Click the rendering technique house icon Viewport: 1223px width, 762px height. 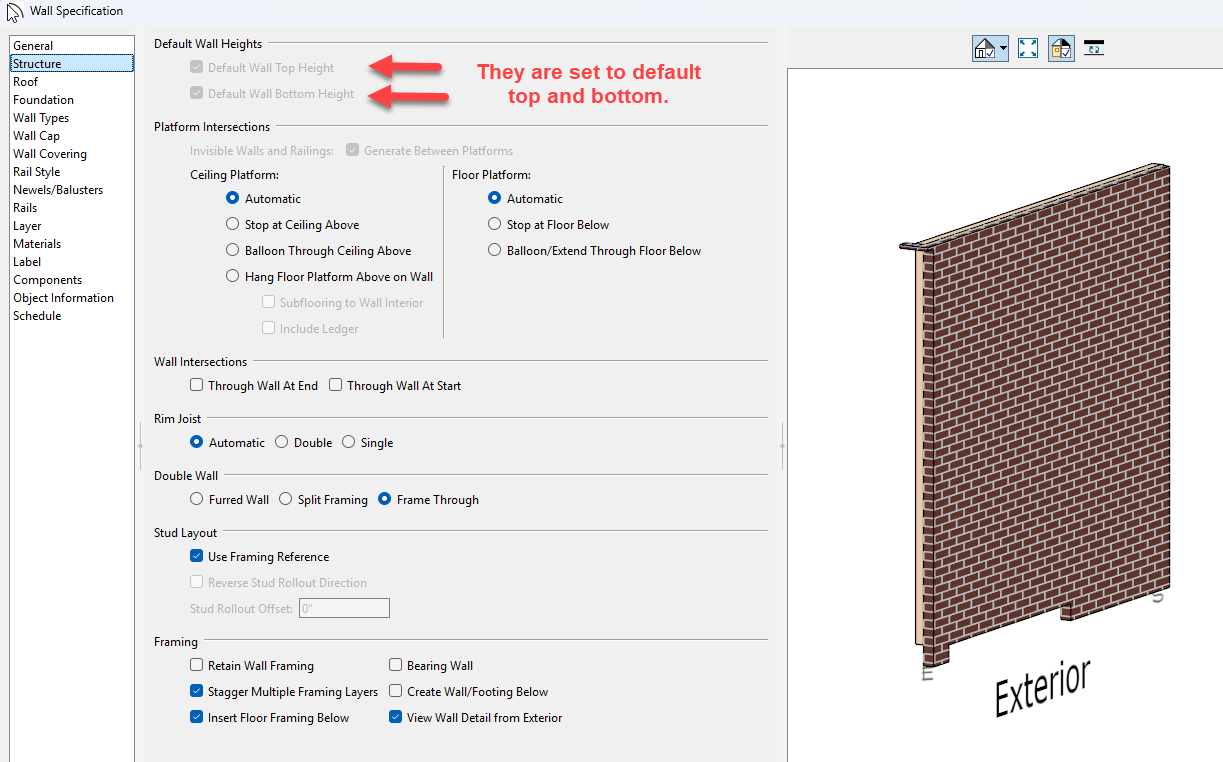coord(984,48)
